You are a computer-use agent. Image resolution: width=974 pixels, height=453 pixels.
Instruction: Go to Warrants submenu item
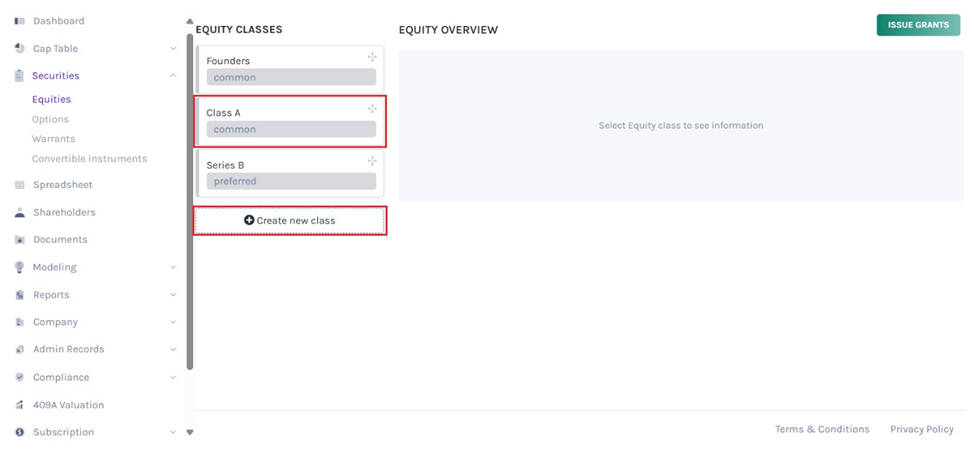click(x=53, y=139)
